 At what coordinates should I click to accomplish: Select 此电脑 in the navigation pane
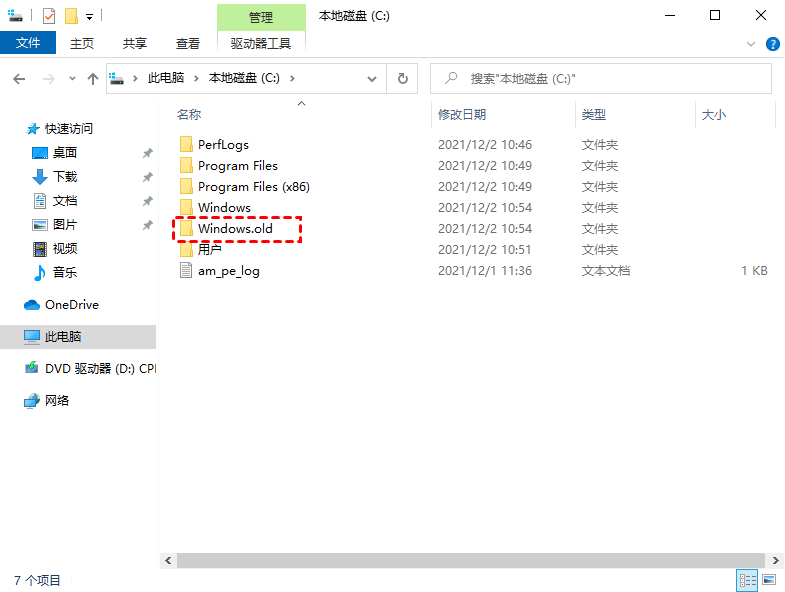coord(63,337)
